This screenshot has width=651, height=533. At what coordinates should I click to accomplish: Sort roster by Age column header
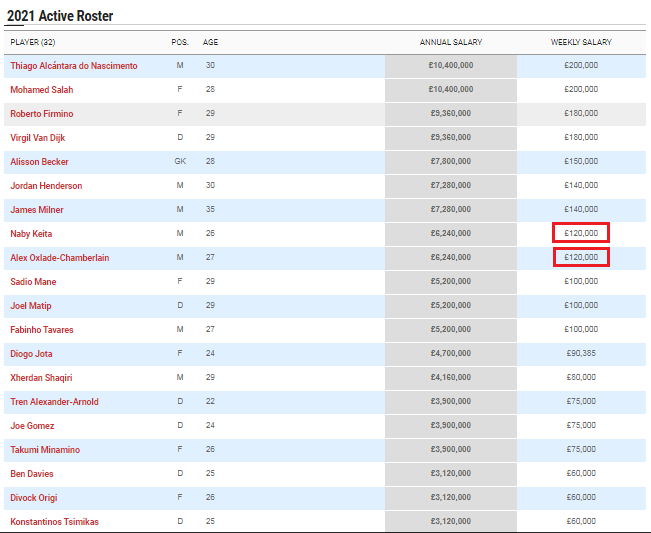click(210, 42)
